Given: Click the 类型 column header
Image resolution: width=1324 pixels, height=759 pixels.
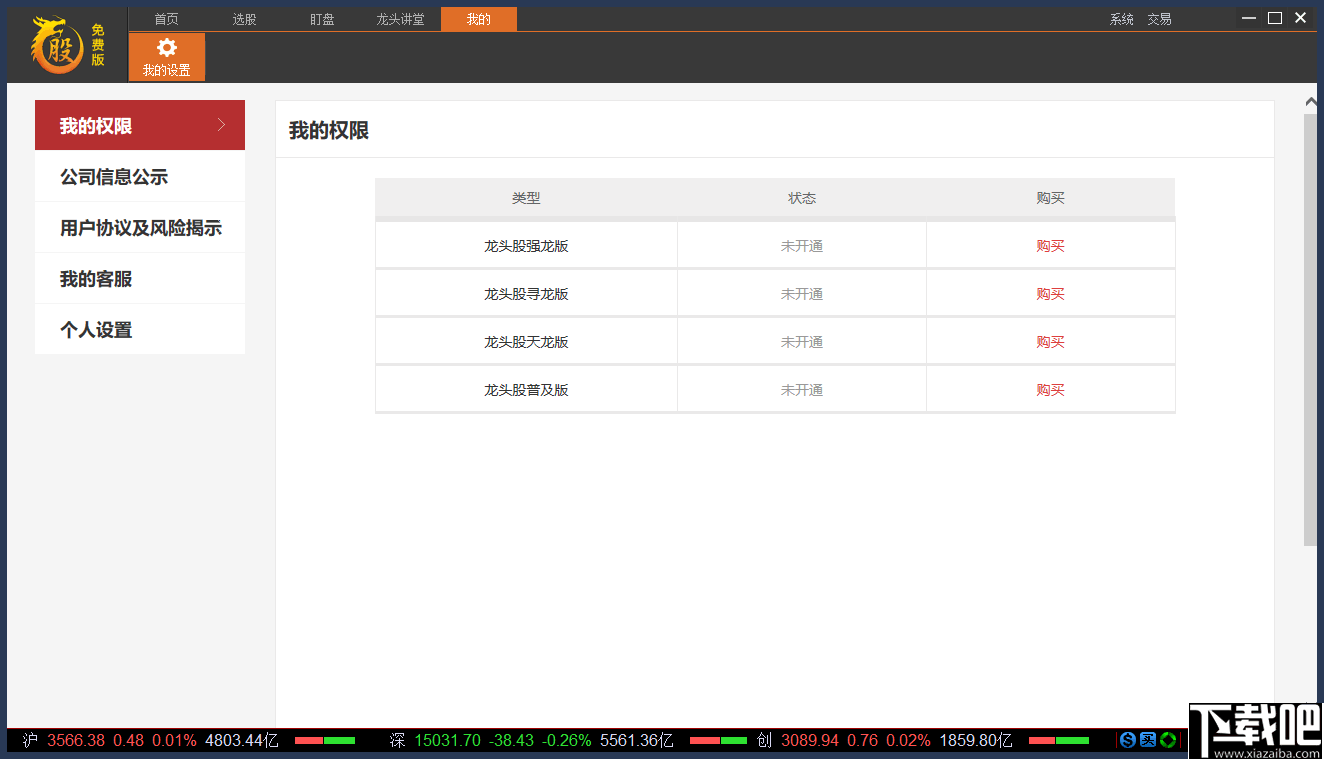Looking at the screenshot, I should click(526, 198).
